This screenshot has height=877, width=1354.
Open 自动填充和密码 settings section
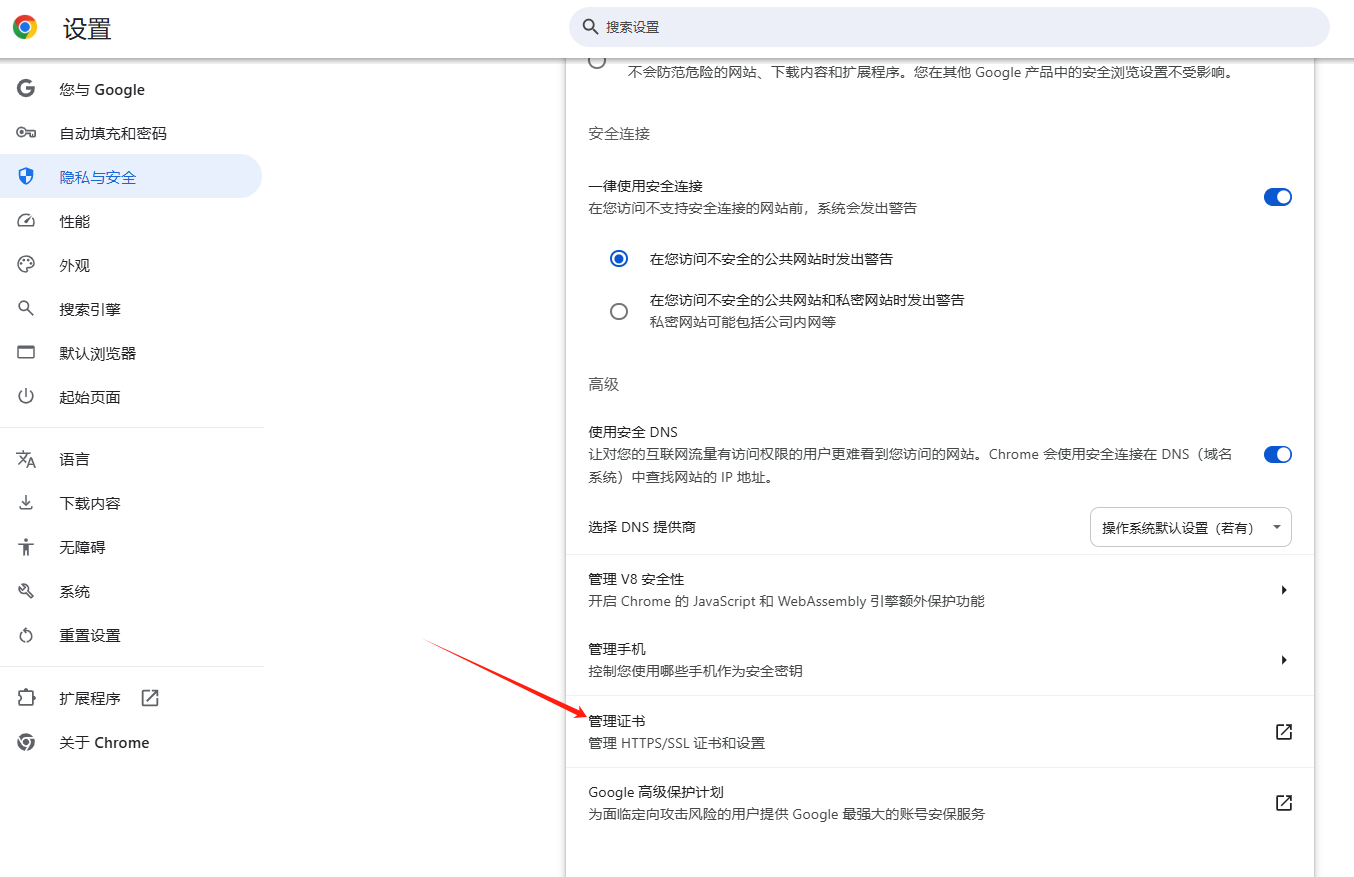click(x=131, y=133)
